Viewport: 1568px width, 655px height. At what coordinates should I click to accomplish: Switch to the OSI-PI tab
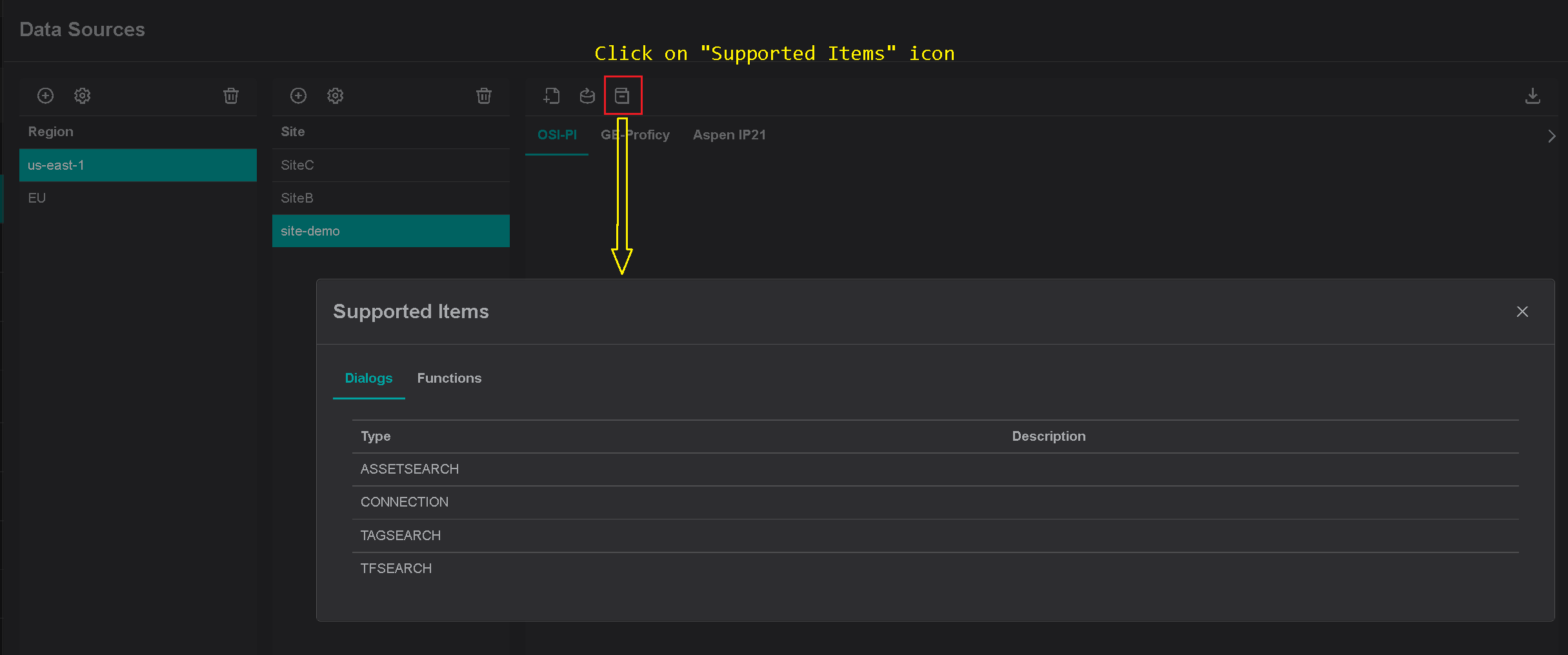(557, 135)
